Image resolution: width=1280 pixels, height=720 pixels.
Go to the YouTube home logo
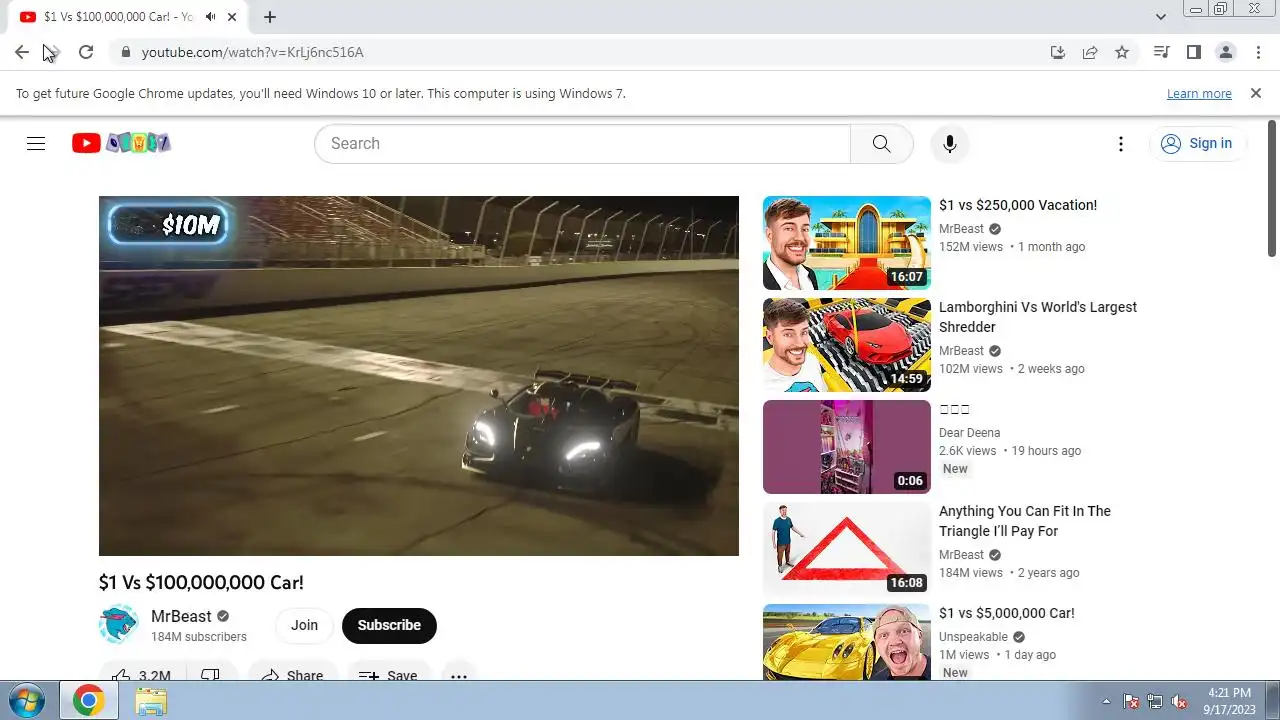tap(121, 143)
